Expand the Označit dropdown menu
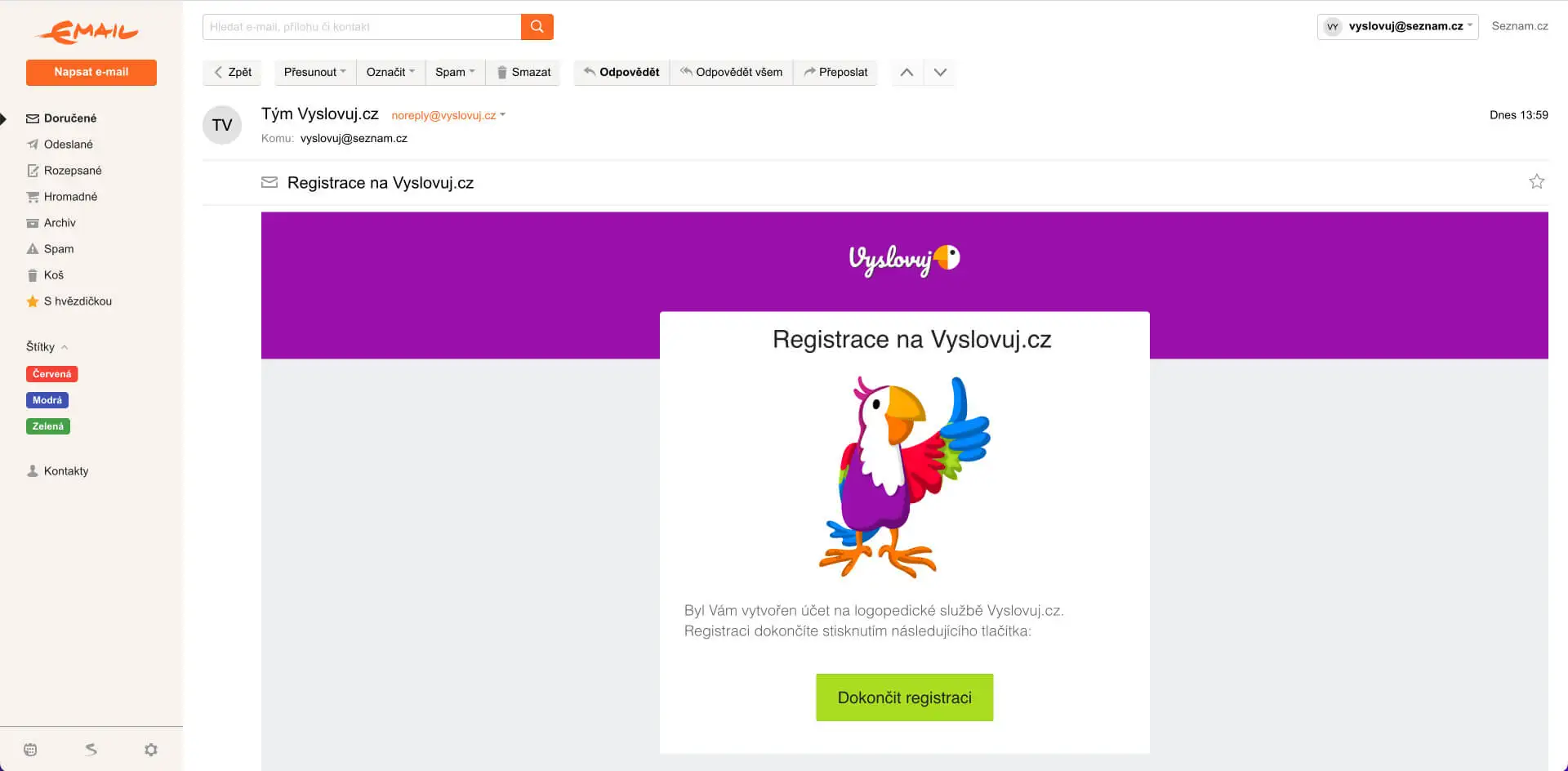This screenshot has height=771, width=1568. (390, 72)
